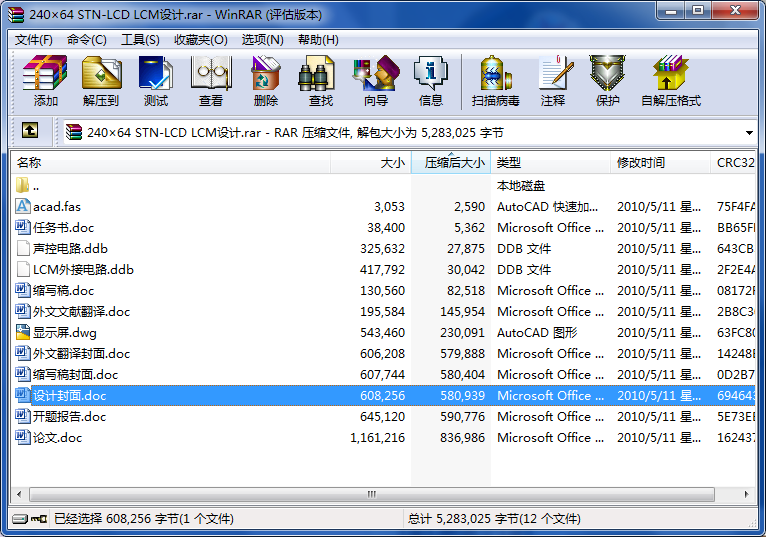Click packed size value 230,091
The width and height of the screenshot is (766, 537).
[x=462, y=333]
